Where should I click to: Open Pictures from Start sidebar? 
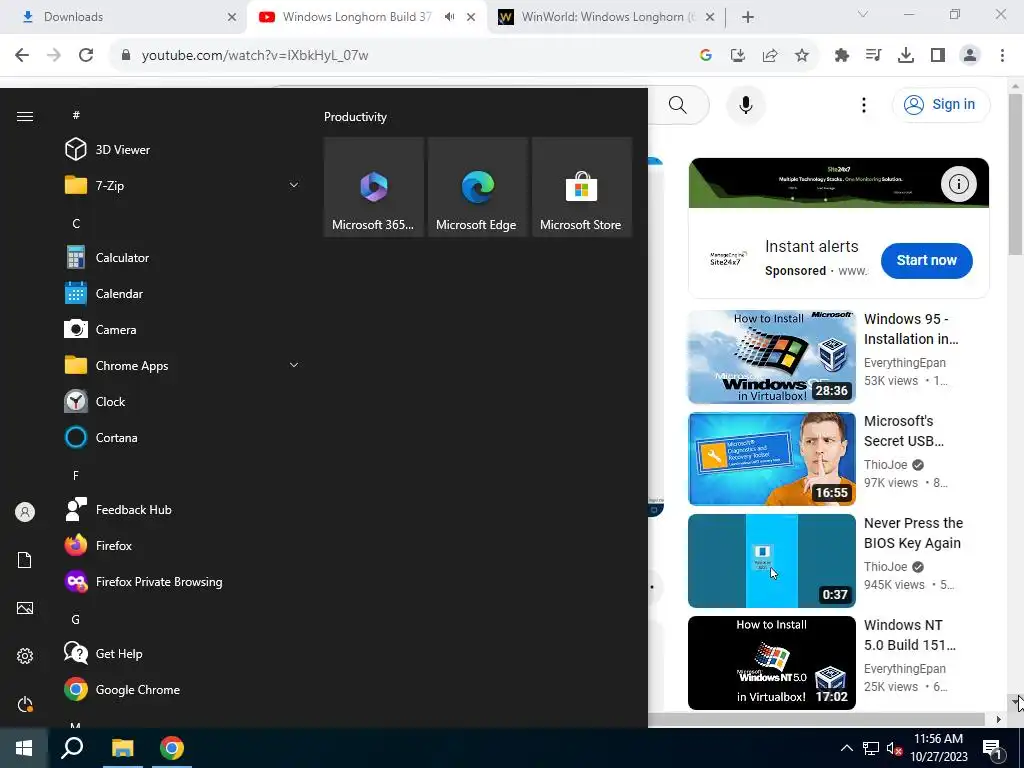[x=25, y=608]
